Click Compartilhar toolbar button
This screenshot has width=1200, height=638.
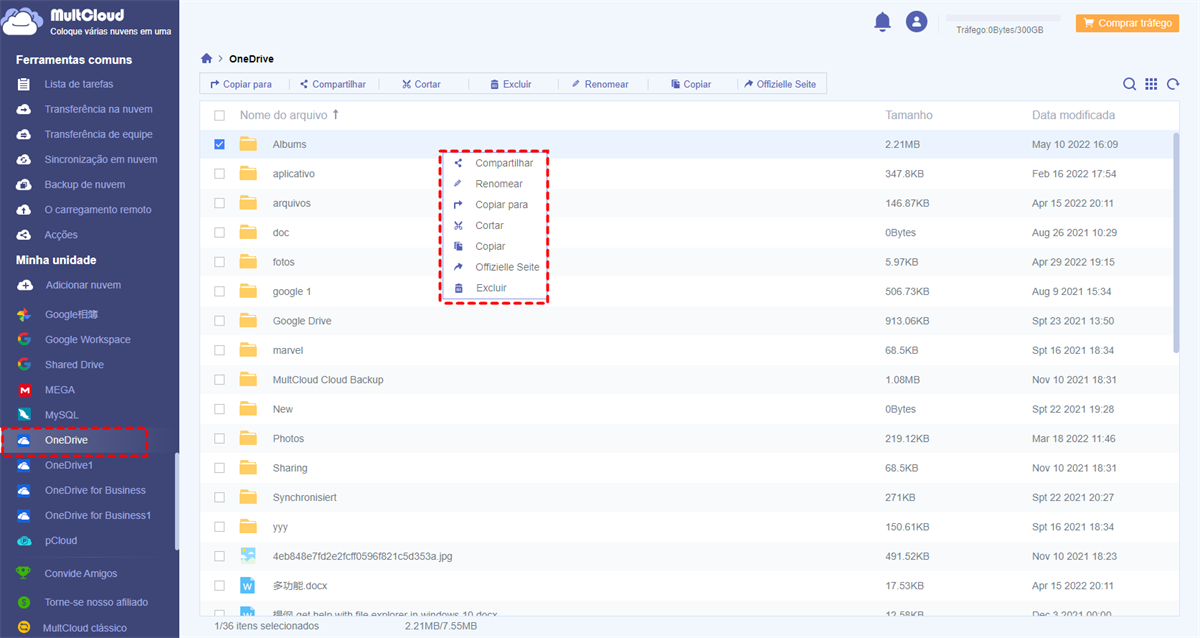pyautogui.click(x=333, y=84)
